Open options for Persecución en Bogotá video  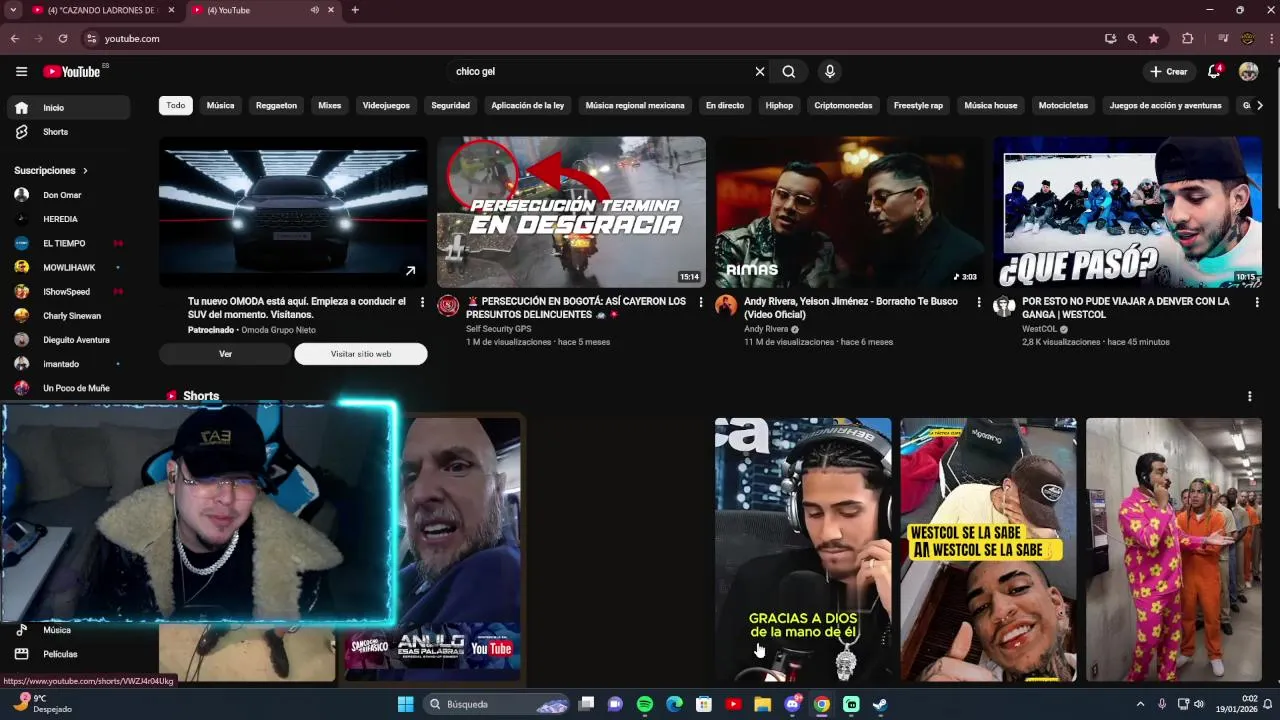700,302
